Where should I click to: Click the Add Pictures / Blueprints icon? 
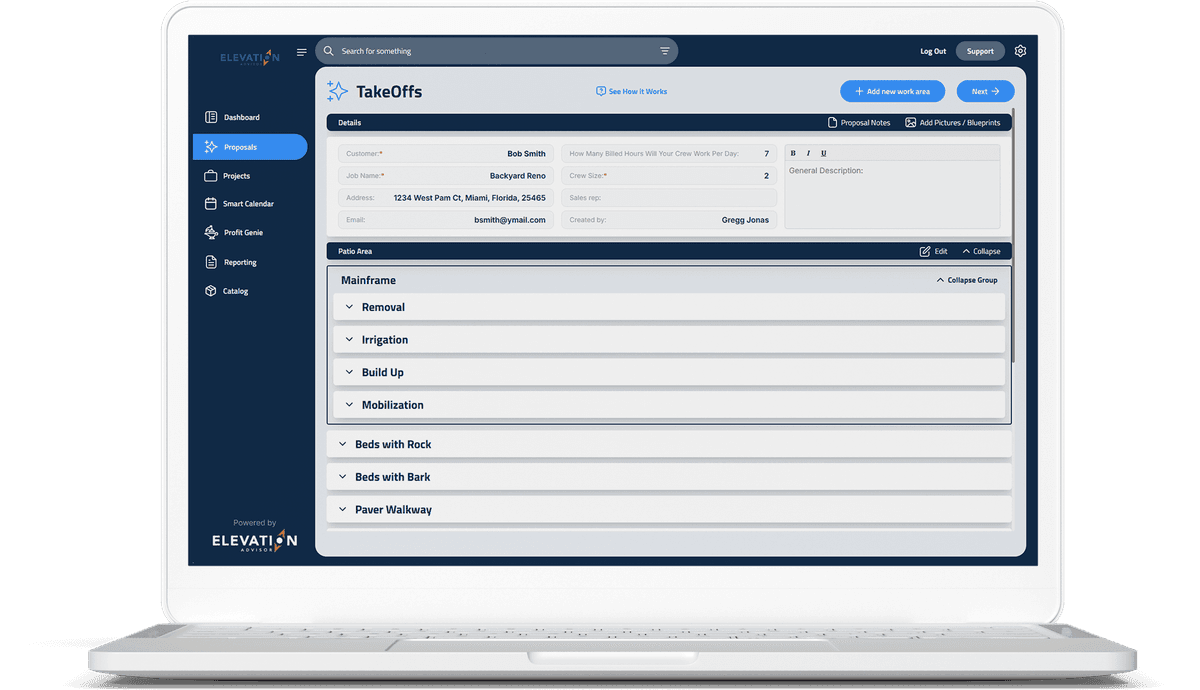point(911,123)
